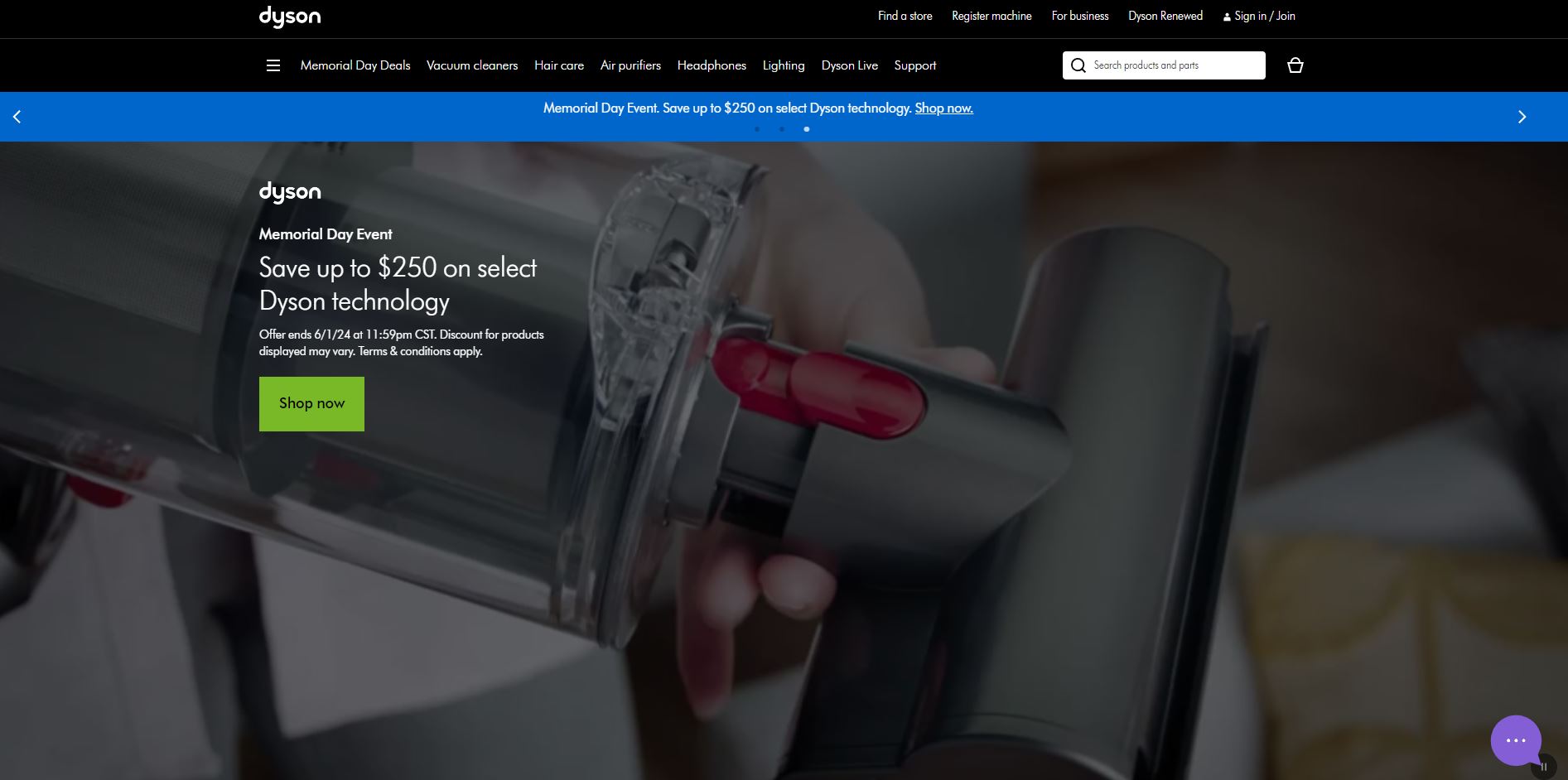Select the third banner carousel dot

tap(807, 129)
